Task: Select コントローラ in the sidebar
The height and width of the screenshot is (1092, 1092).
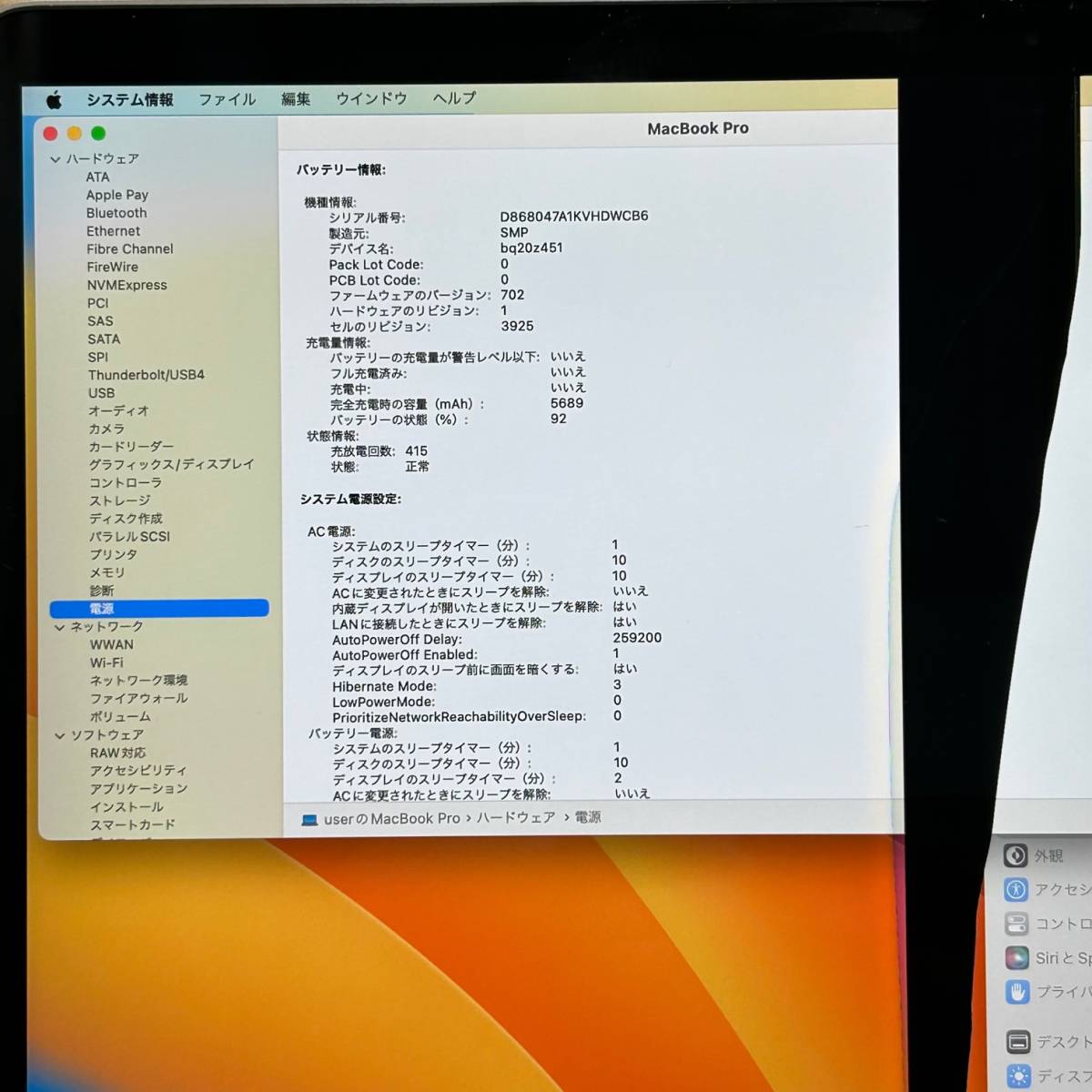Action: 126,482
